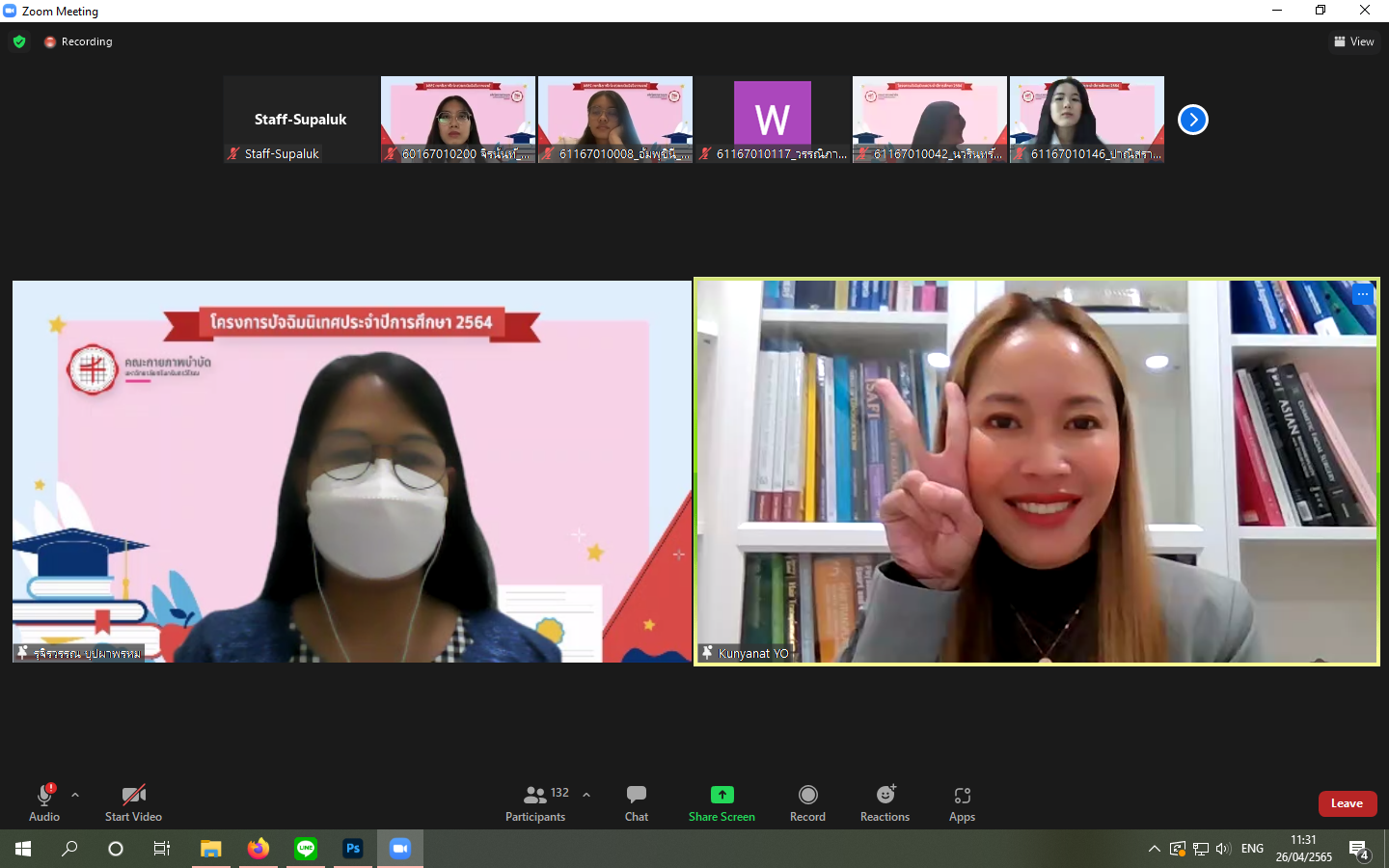Open the Participants list
1389x868 pixels.
tap(536, 802)
